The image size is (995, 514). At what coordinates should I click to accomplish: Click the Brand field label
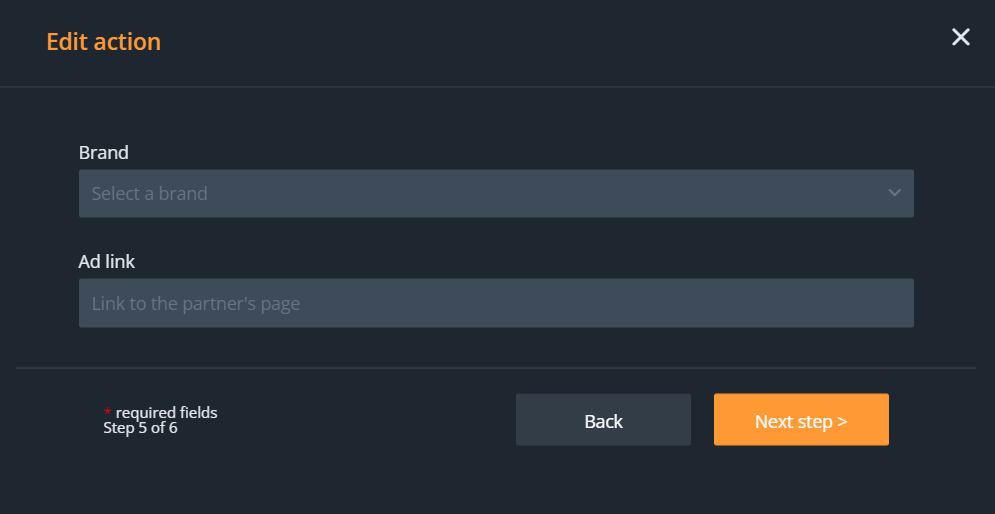coord(104,153)
